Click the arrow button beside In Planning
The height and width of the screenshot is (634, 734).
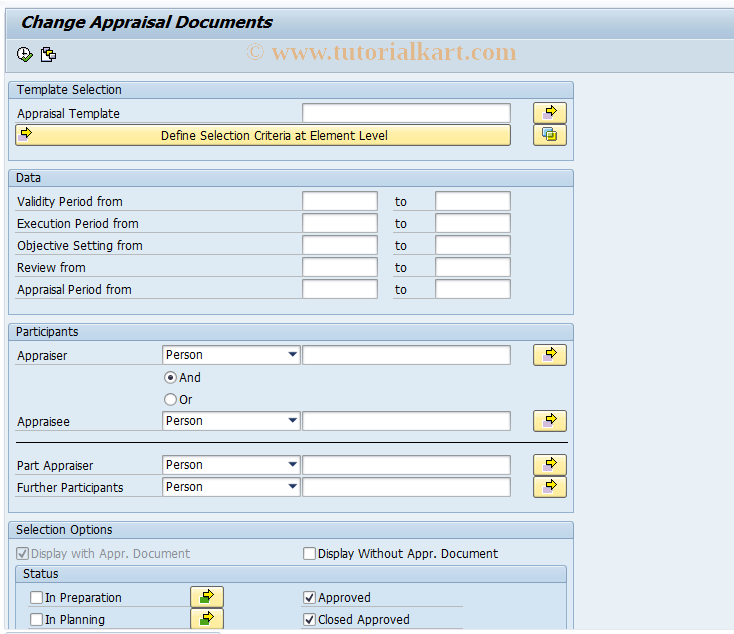[x=206, y=619]
